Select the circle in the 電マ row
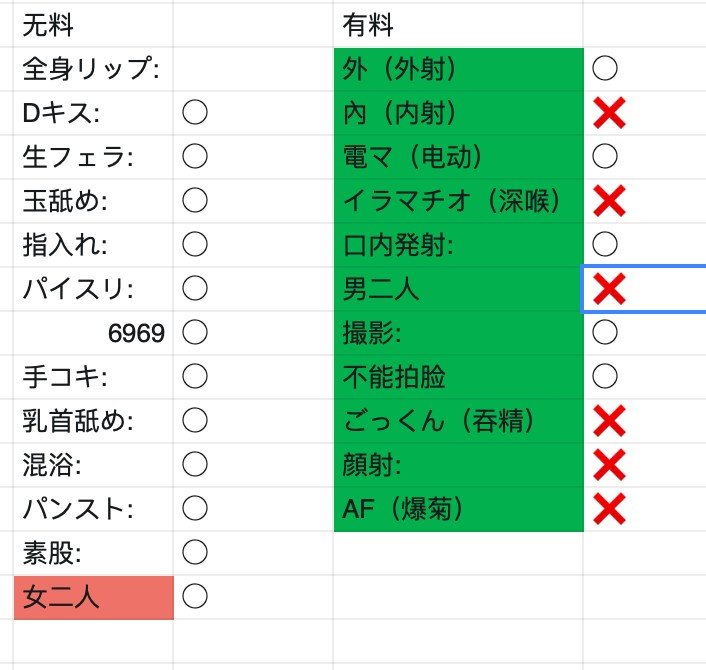This screenshot has width=706, height=670. (x=605, y=156)
